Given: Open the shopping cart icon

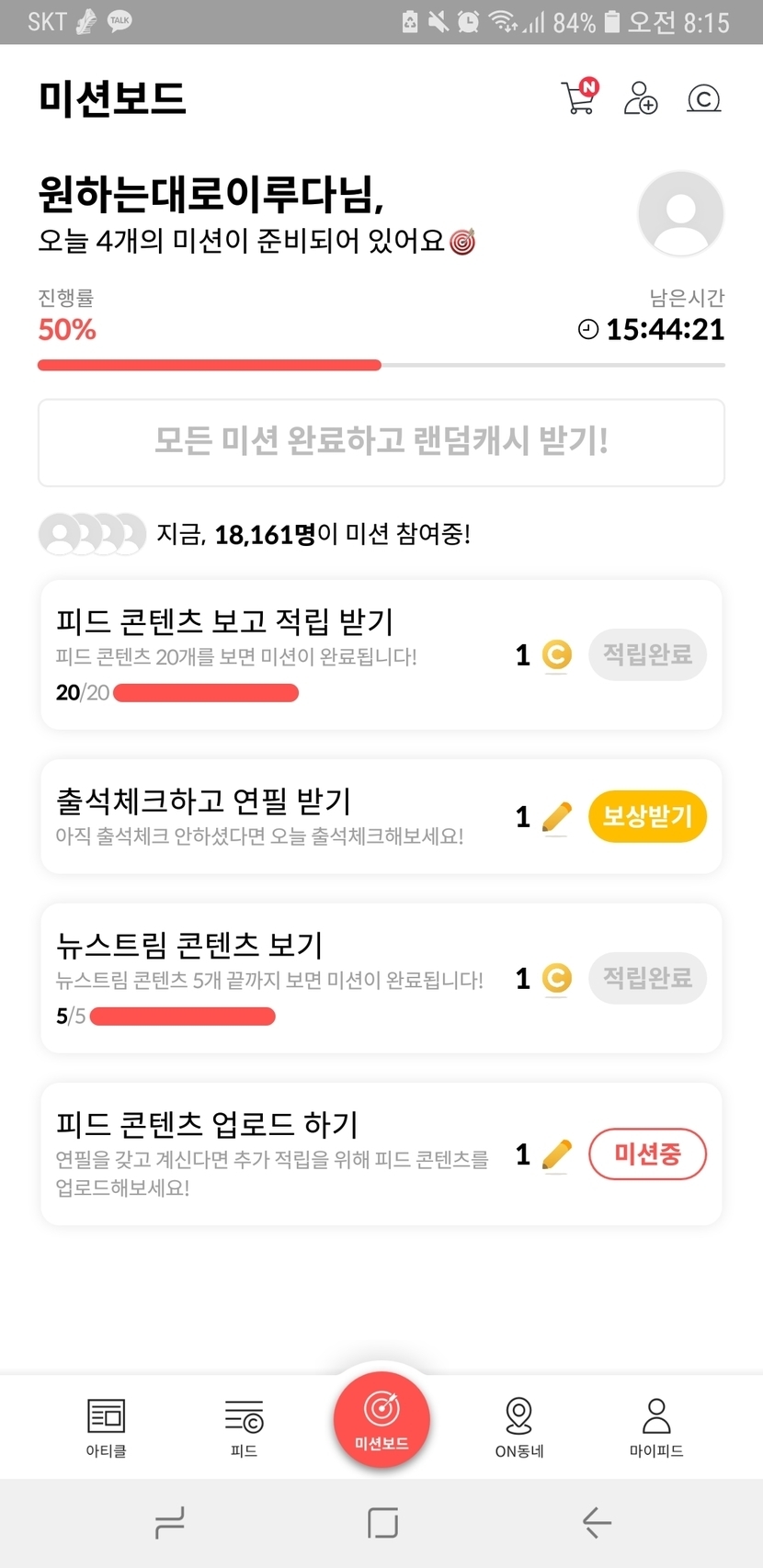Looking at the screenshot, I should coord(579,97).
